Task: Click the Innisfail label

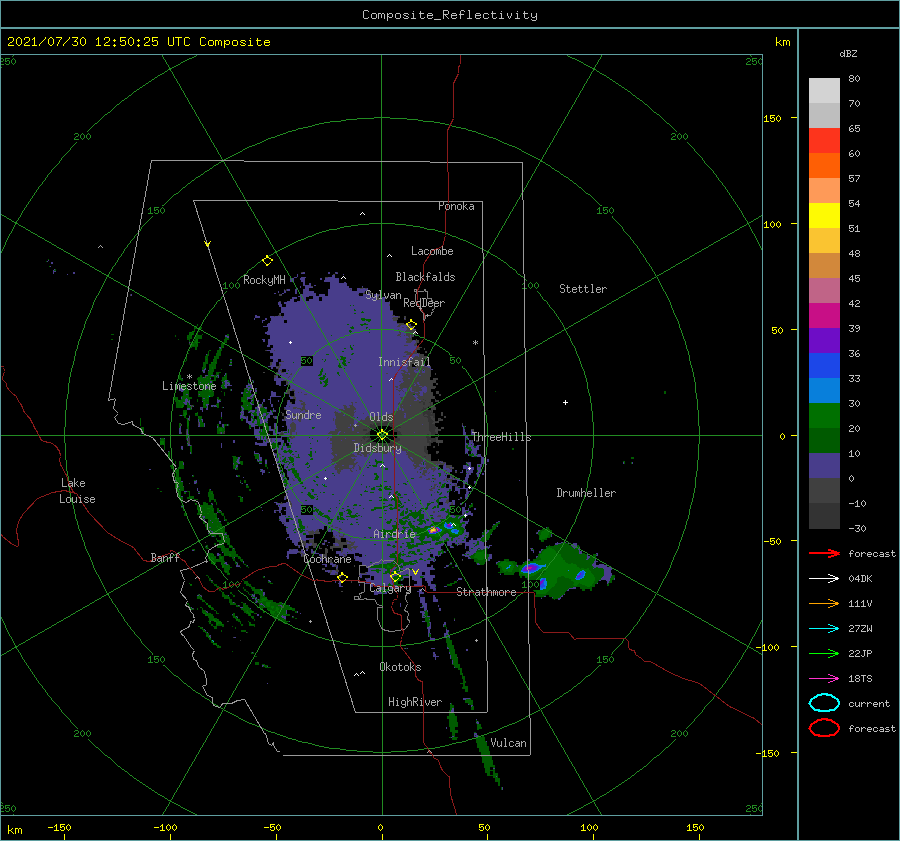Action: [x=404, y=362]
